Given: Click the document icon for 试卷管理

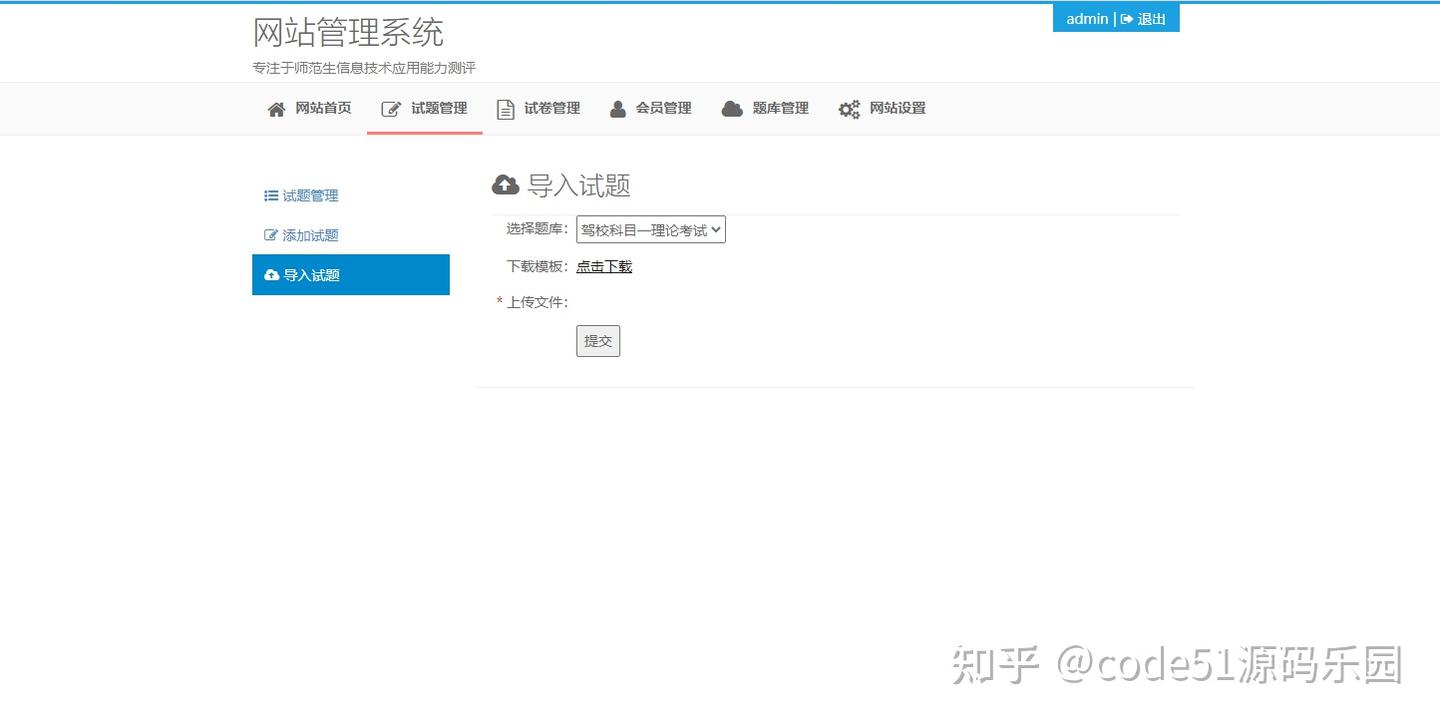Looking at the screenshot, I should point(505,108).
